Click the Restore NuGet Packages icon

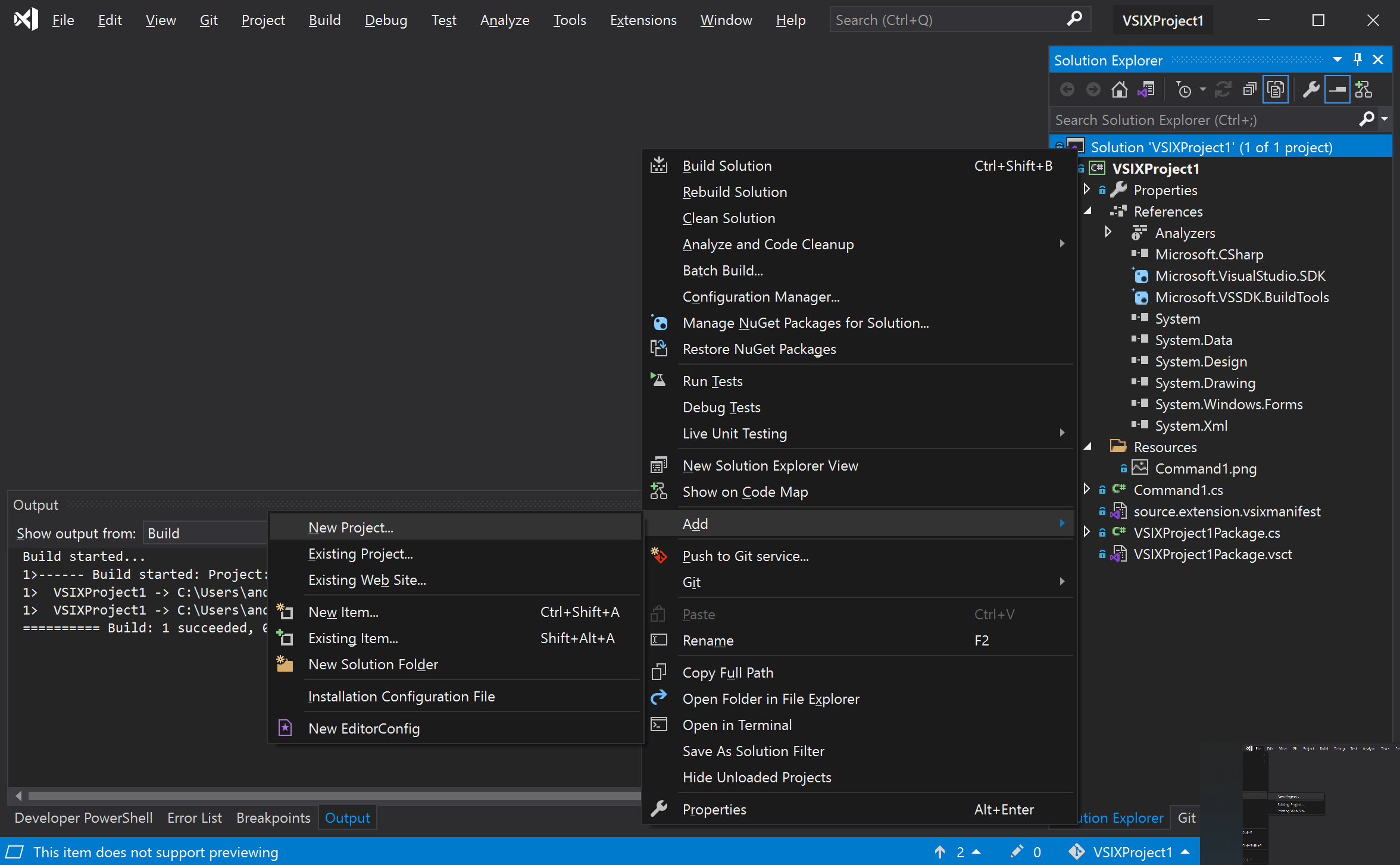click(x=659, y=348)
